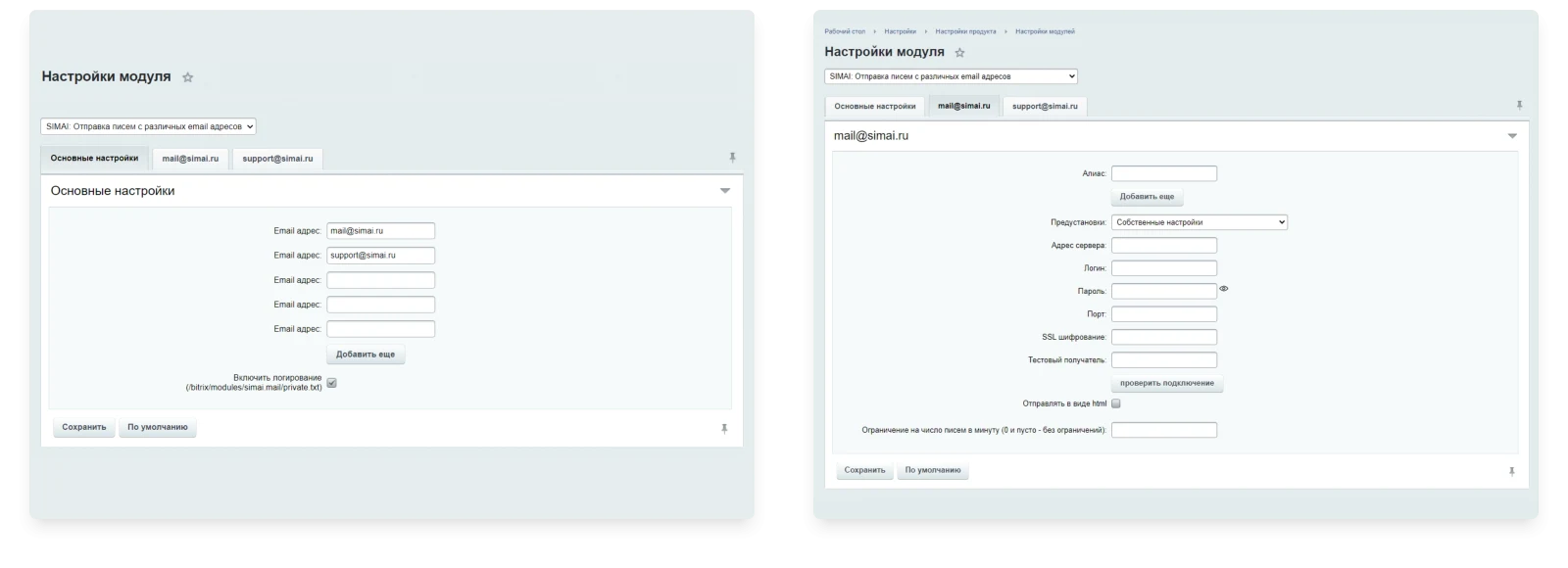Pin the left panel bottom button bar
The width and height of the screenshot is (1568, 568).
point(724,428)
